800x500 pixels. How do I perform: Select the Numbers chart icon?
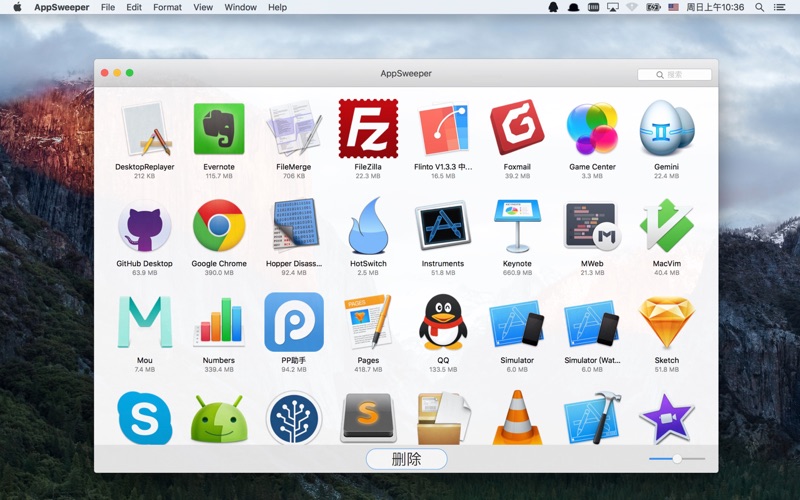click(x=219, y=322)
